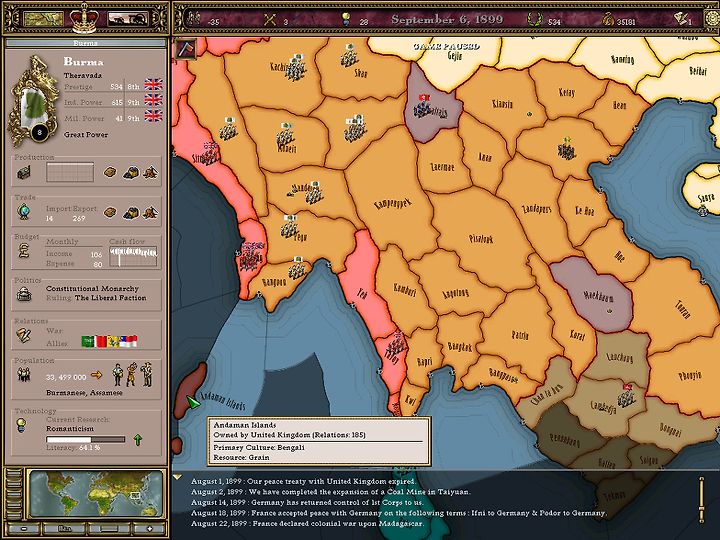Open the Population people group icon
This screenshot has height=540, width=720.
pyautogui.click(x=23, y=375)
